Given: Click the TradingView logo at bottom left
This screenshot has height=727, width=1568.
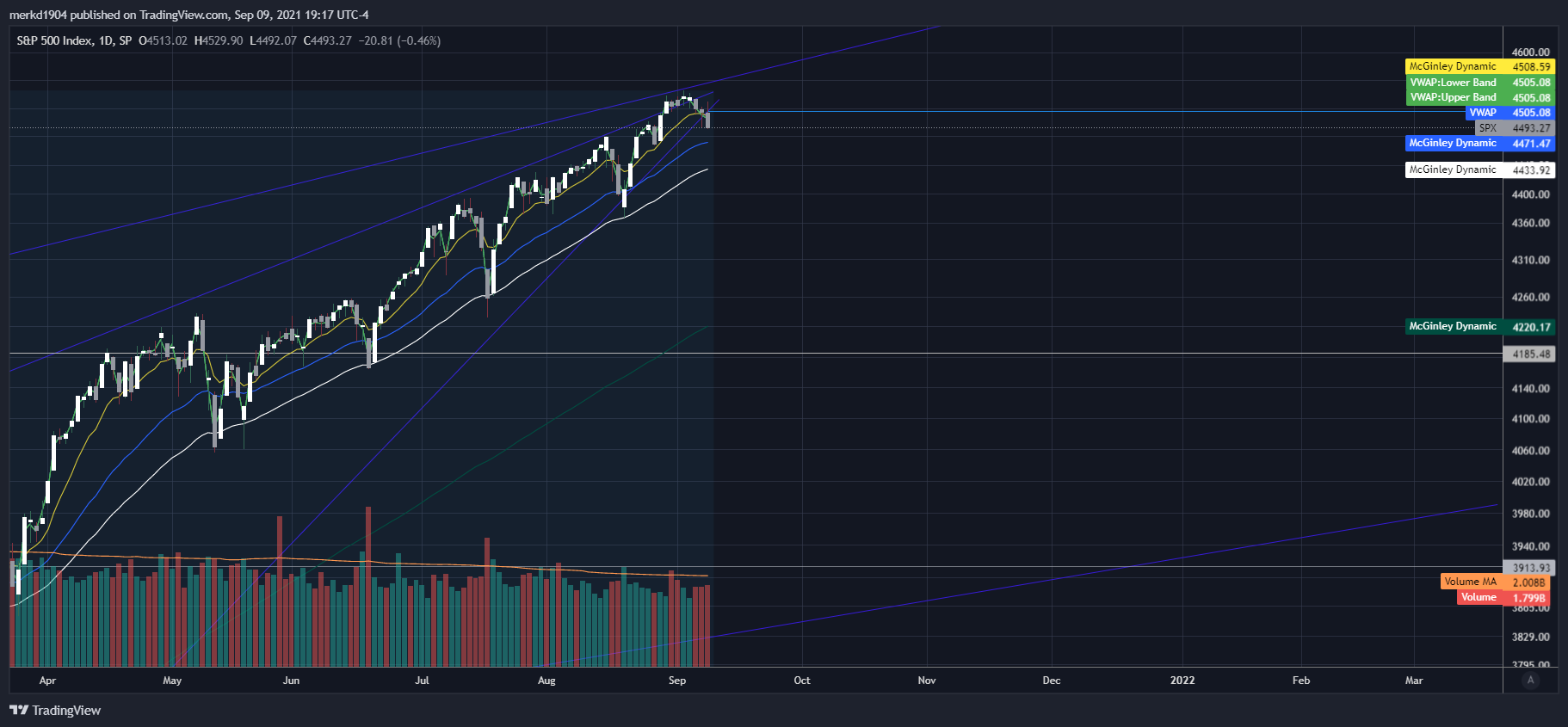Looking at the screenshot, I should pos(55,711).
